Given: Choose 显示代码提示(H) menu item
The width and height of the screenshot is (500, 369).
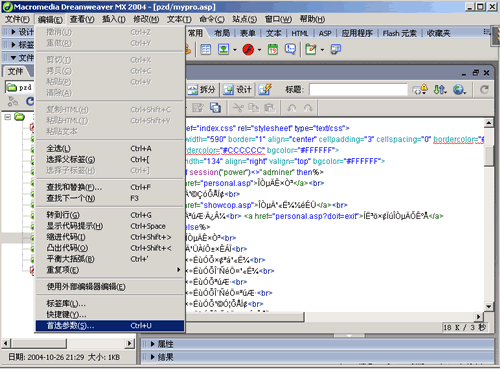Looking at the screenshot, I should [110, 226].
